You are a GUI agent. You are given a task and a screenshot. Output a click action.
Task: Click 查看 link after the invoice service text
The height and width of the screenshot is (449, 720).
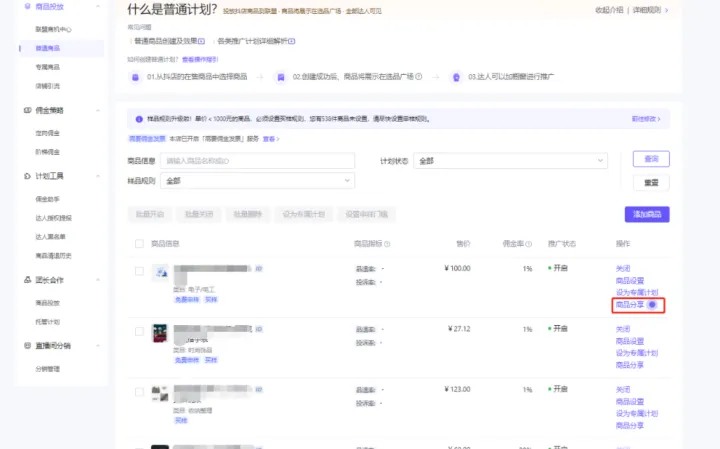point(270,139)
